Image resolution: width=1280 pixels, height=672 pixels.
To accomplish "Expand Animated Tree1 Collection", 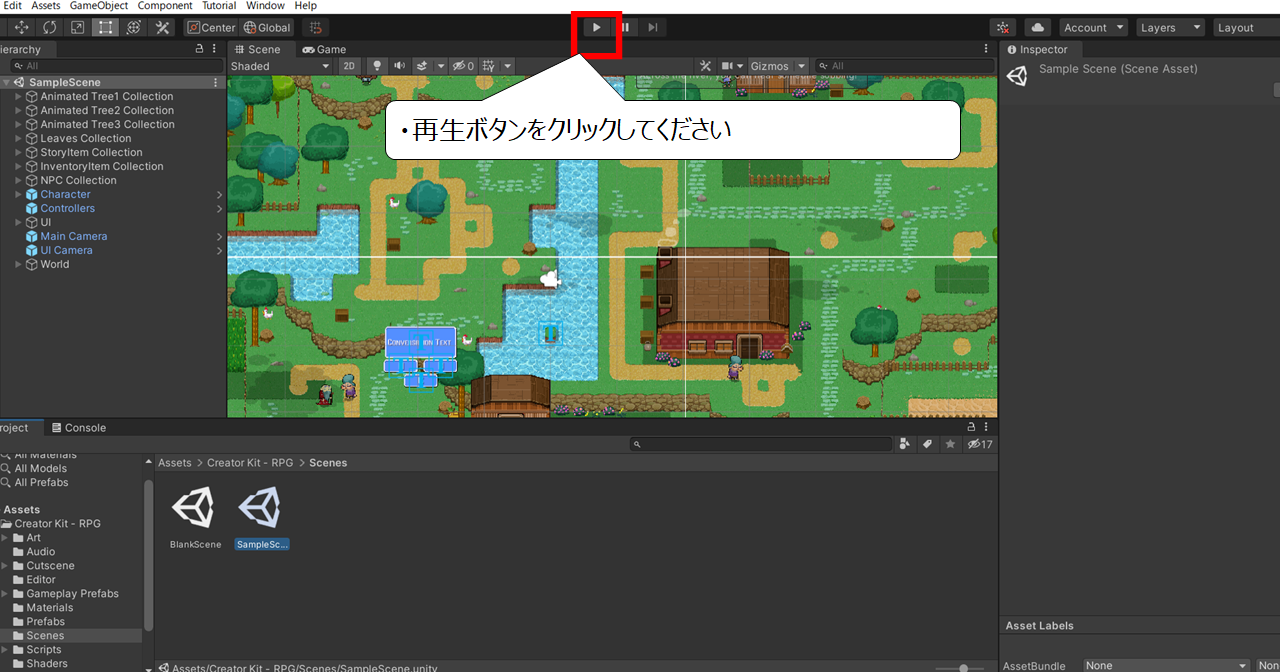I will (18, 97).
